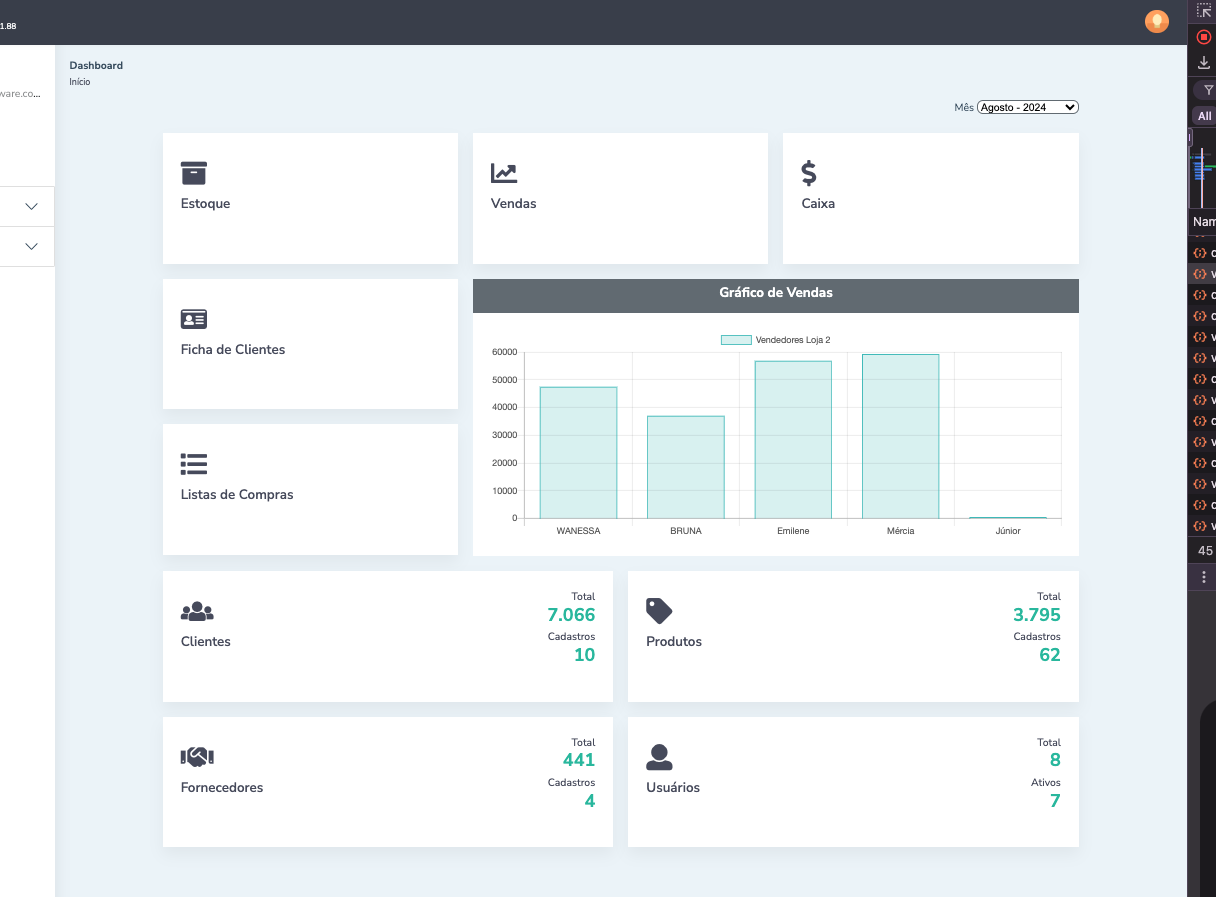Click the Usuários person silhouette icon

[659, 757]
